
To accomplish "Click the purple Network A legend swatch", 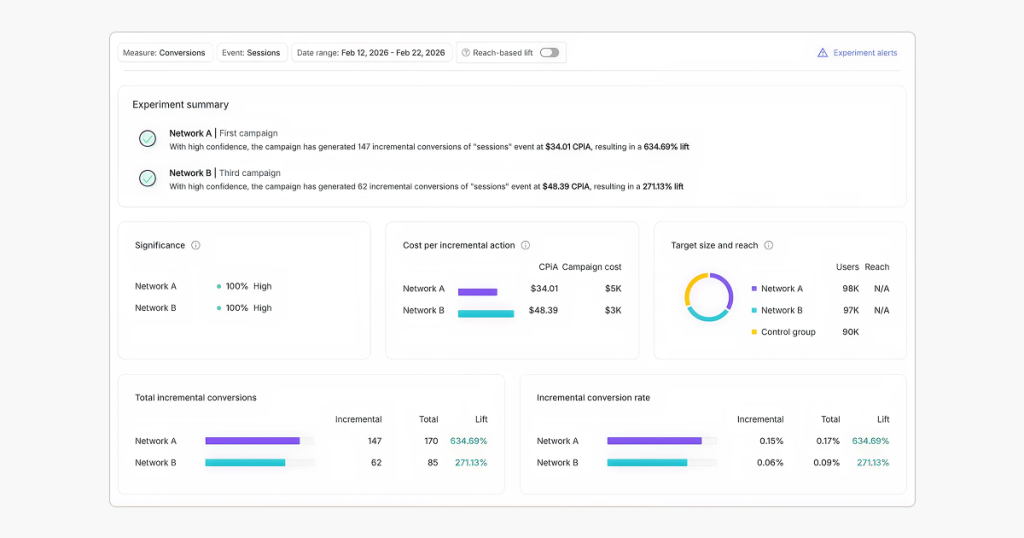I will pos(754,289).
